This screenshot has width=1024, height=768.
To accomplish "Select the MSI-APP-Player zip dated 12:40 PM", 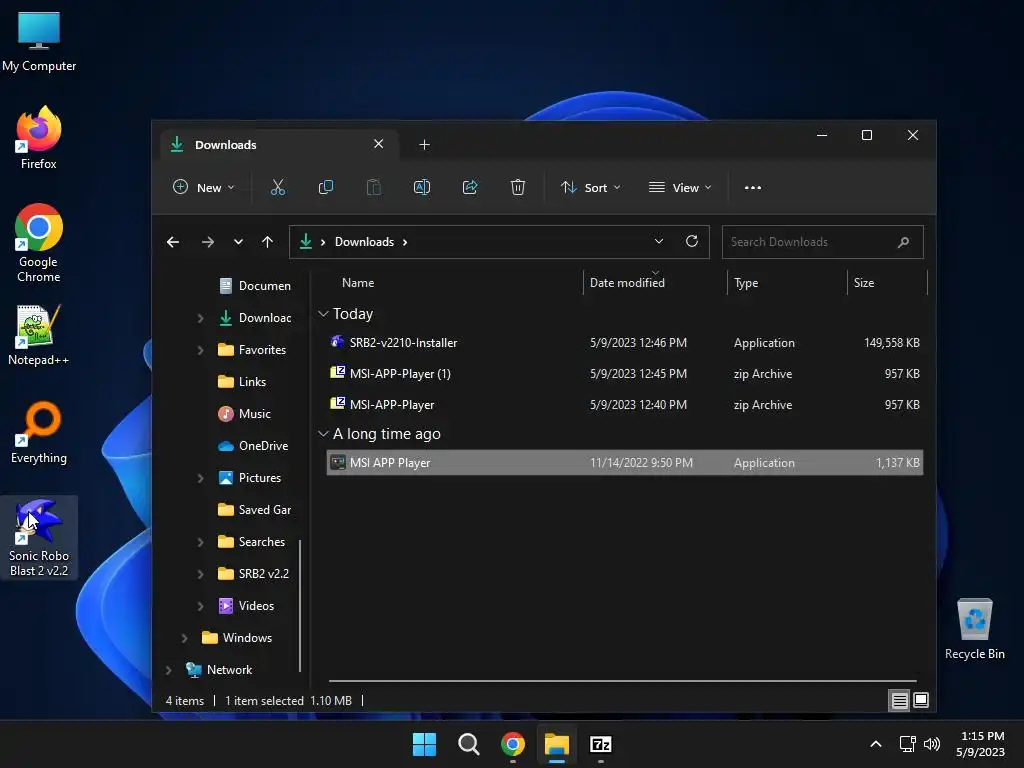I will coord(624,405).
